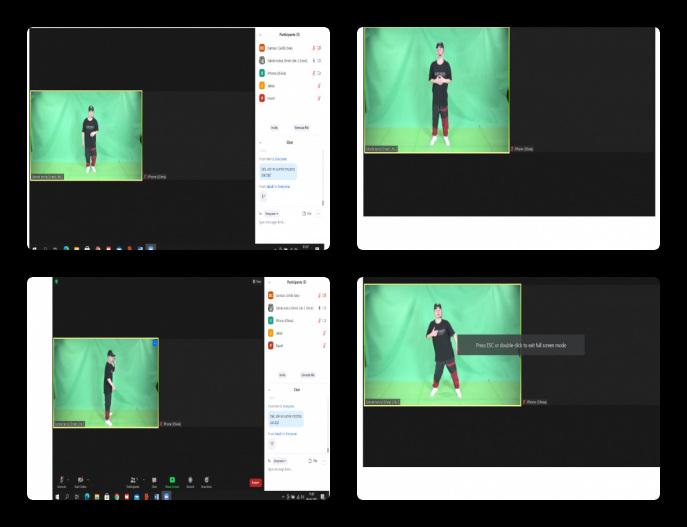Click the dancer video tile in bottom-left screenshot
The image size is (687, 527).
pyautogui.click(x=106, y=382)
